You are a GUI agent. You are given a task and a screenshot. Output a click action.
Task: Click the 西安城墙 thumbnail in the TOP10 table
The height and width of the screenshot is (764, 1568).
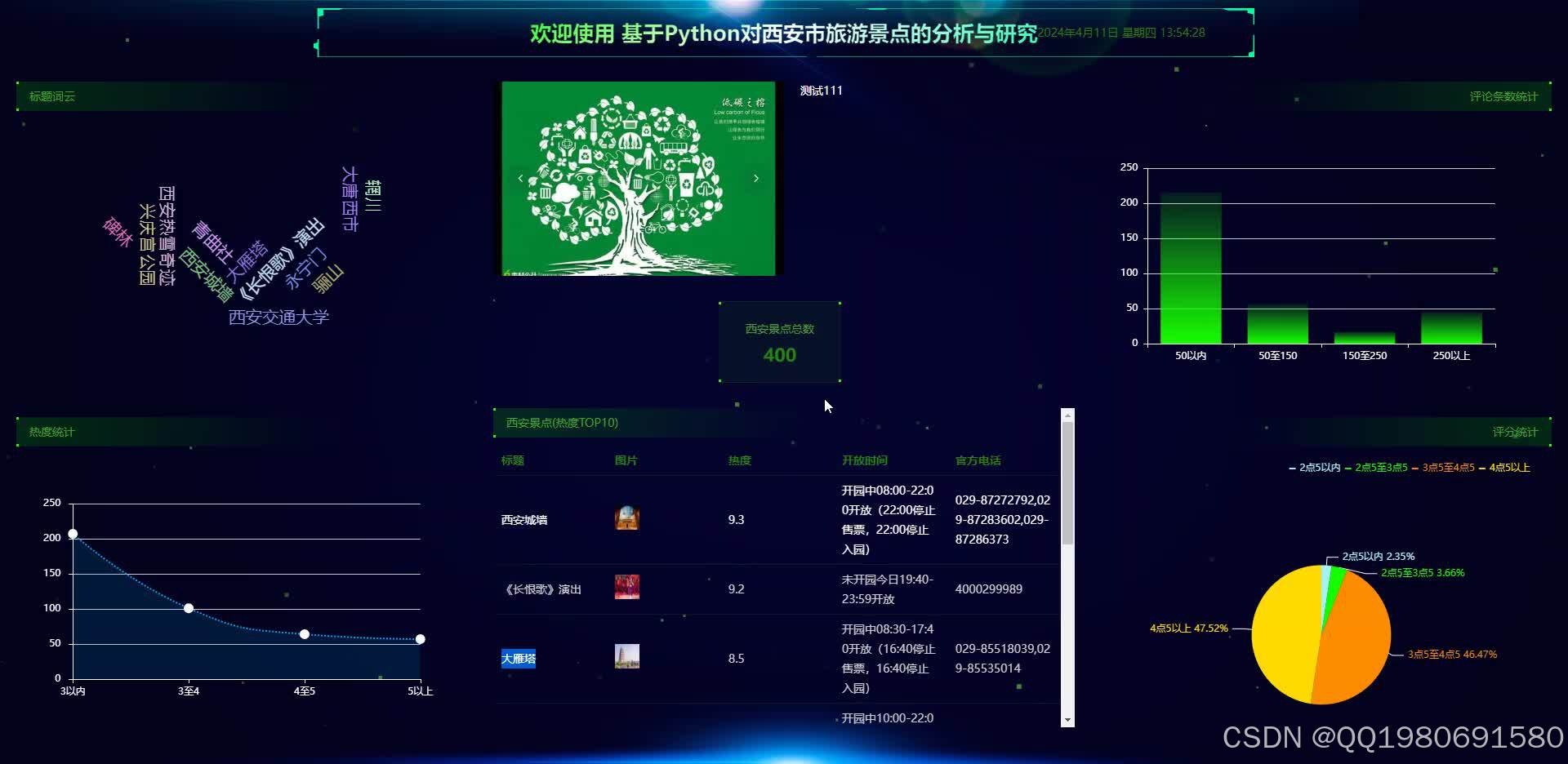[626, 517]
